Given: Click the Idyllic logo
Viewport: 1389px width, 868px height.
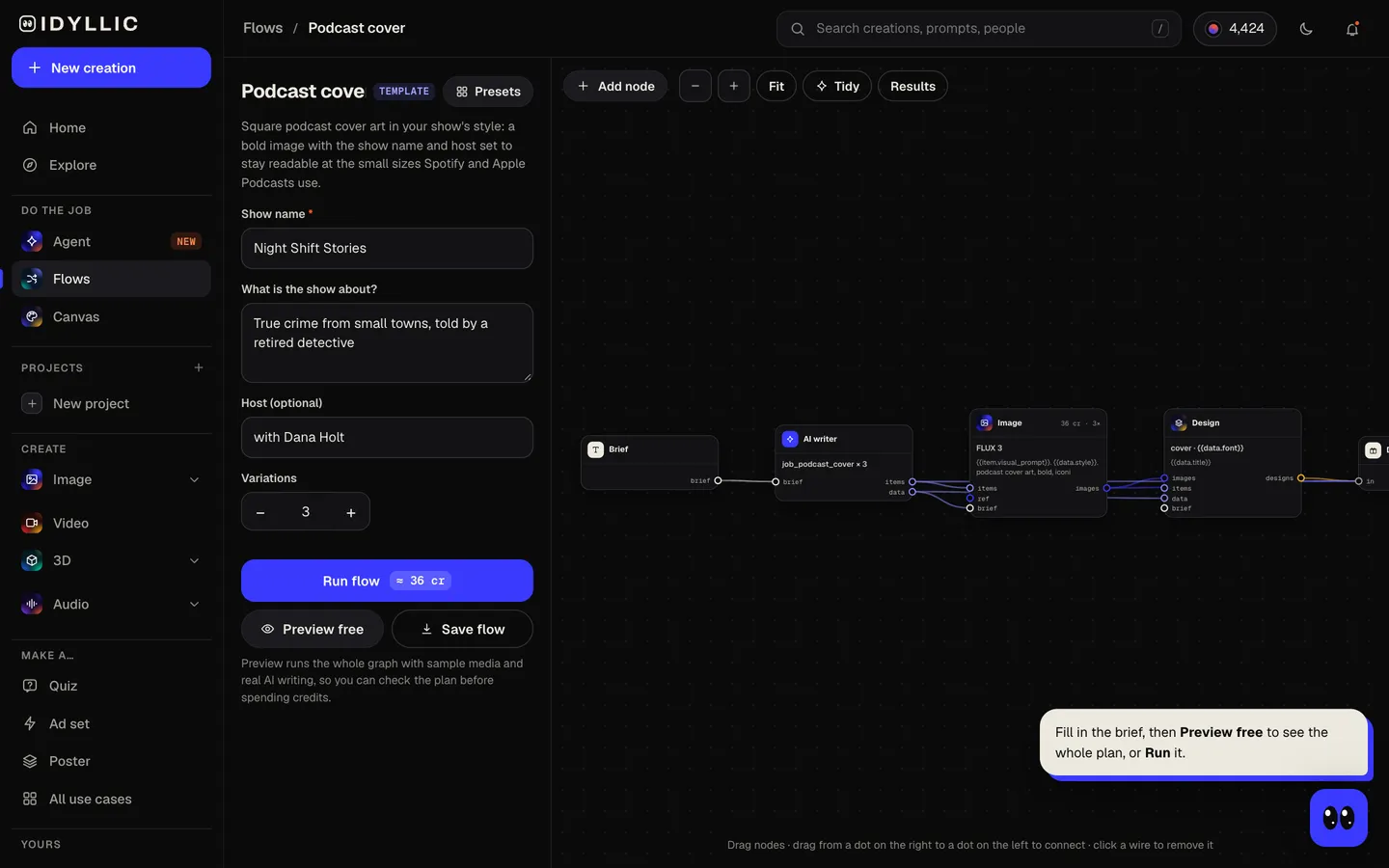Looking at the screenshot, I should (79, 24).
